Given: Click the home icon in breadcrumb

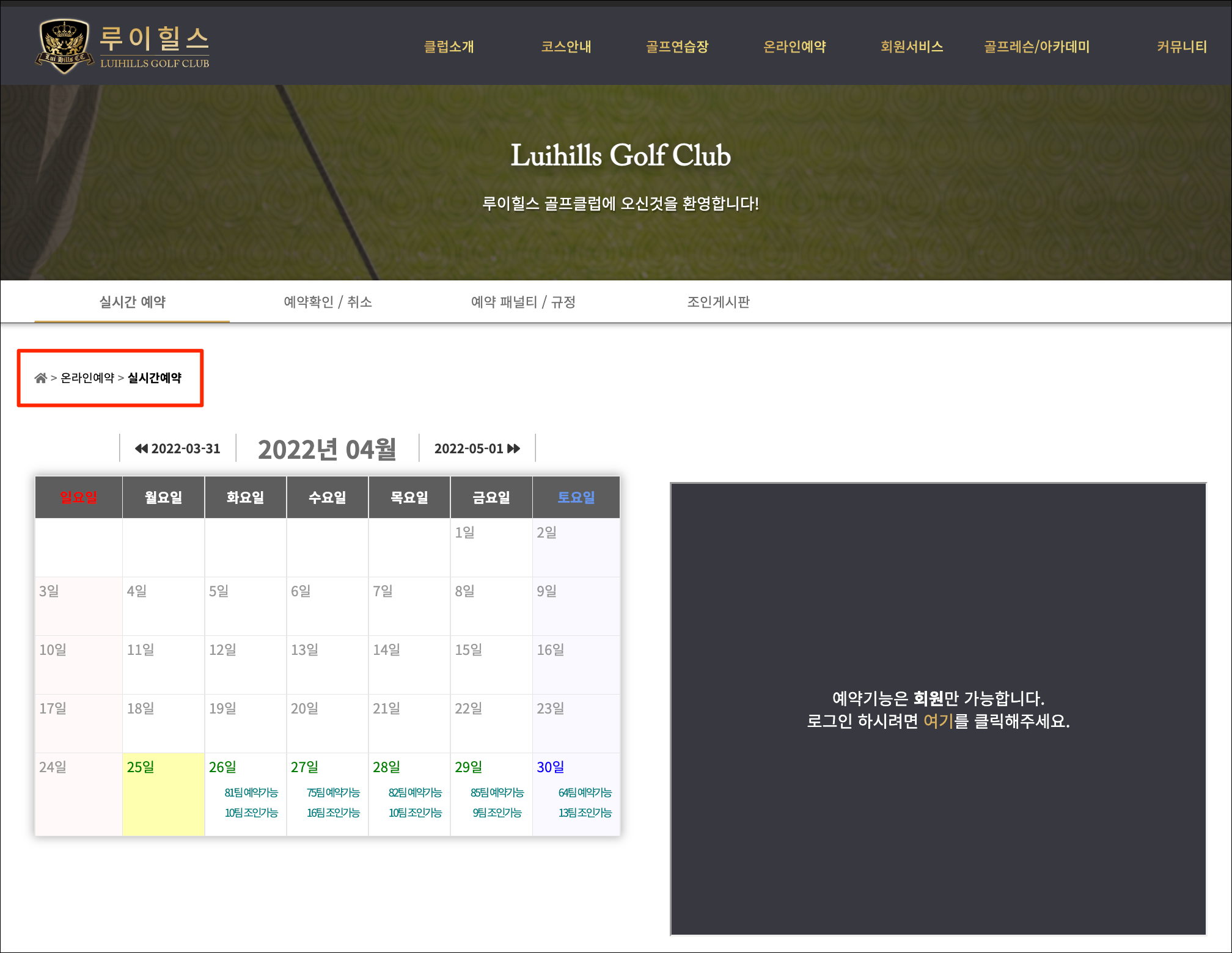Looking at the screenshot, I should click(40, 378).
